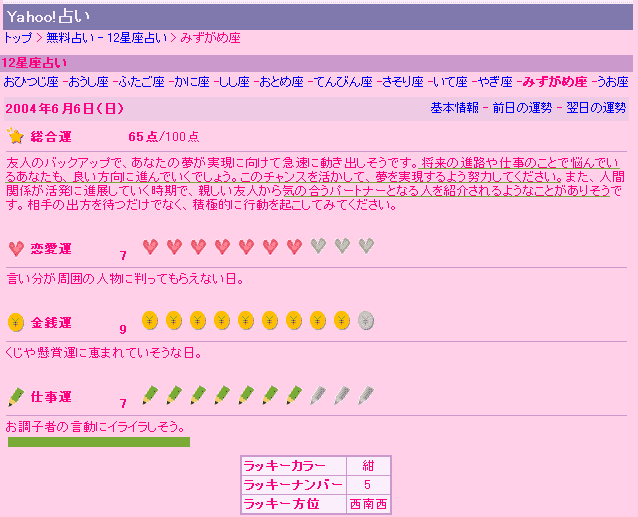
Task: Click the first gray pencil in work rating
Action: coord(318,395)
